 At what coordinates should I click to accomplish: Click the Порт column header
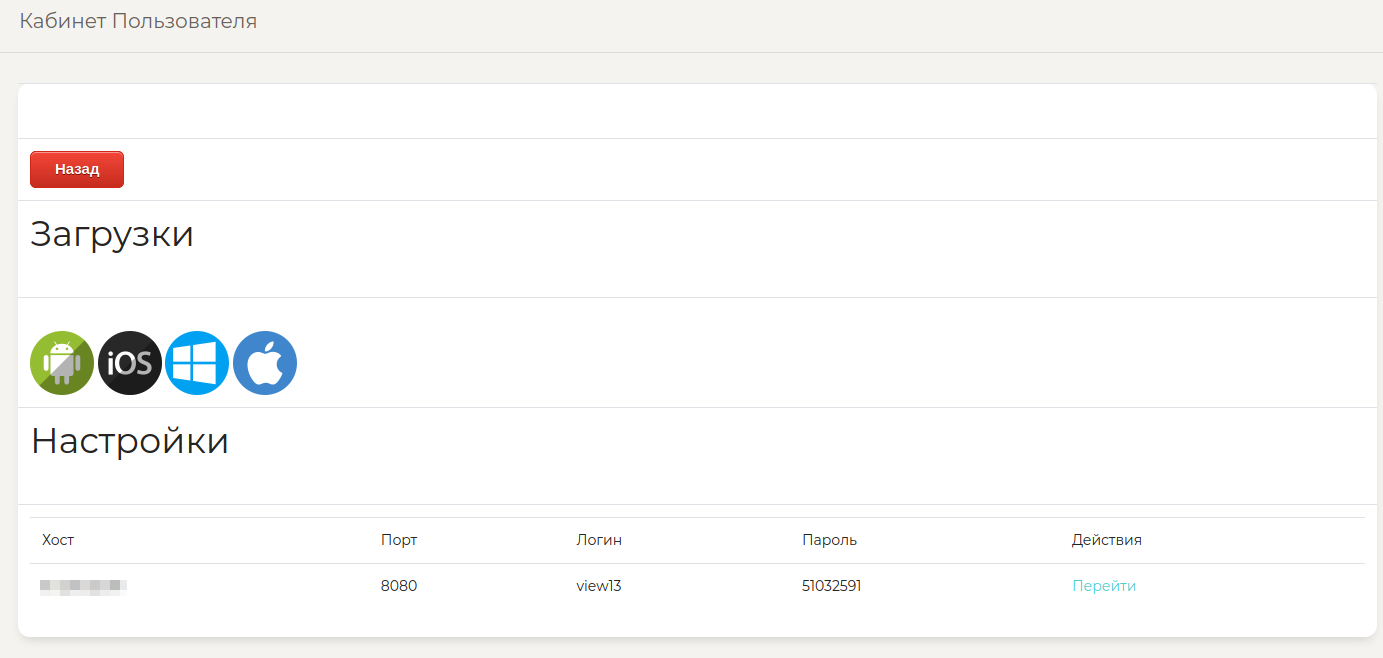pyautogui.click(x=399, y=540)
